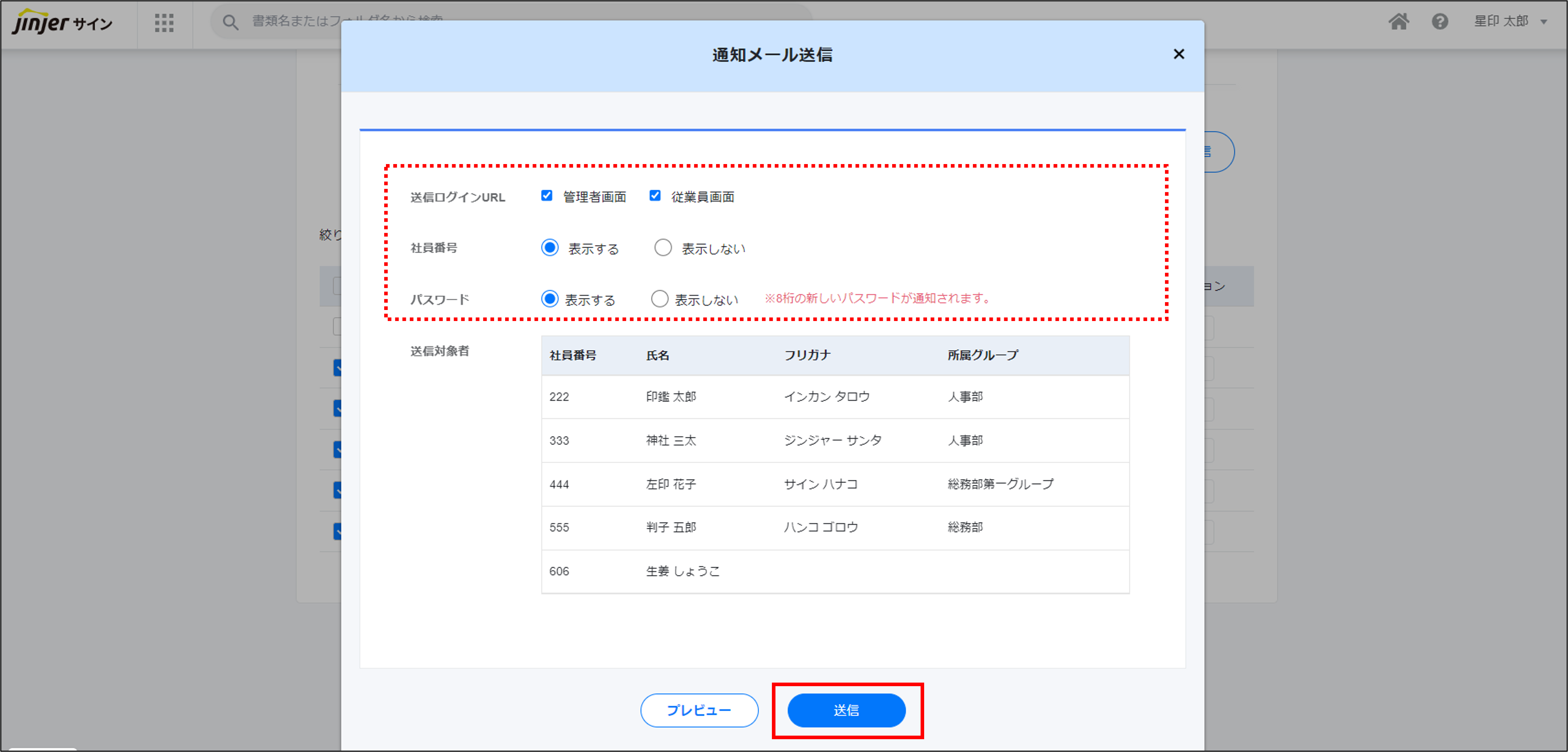Select the row for 印鑑 太郎
The height and width of the screenshot is (752, 1568).
670,396
